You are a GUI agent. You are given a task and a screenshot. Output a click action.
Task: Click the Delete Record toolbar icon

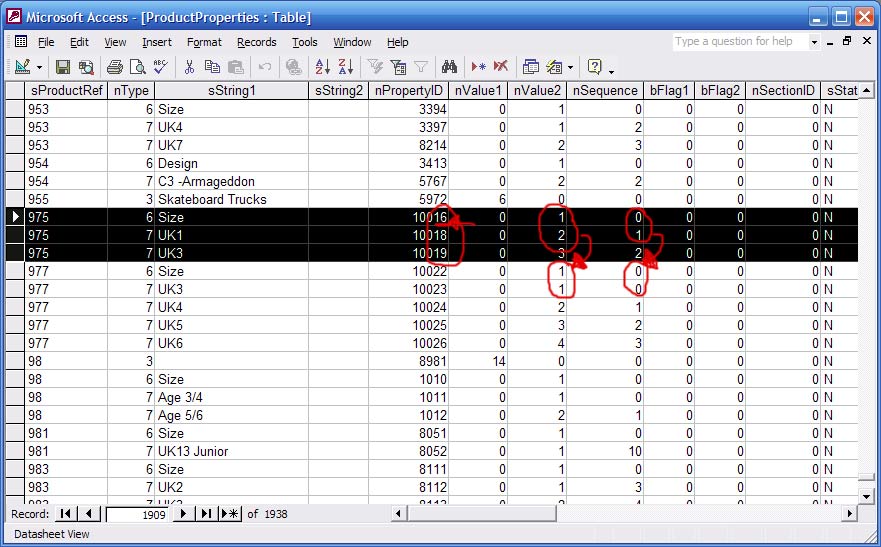(x=500, y=67)
